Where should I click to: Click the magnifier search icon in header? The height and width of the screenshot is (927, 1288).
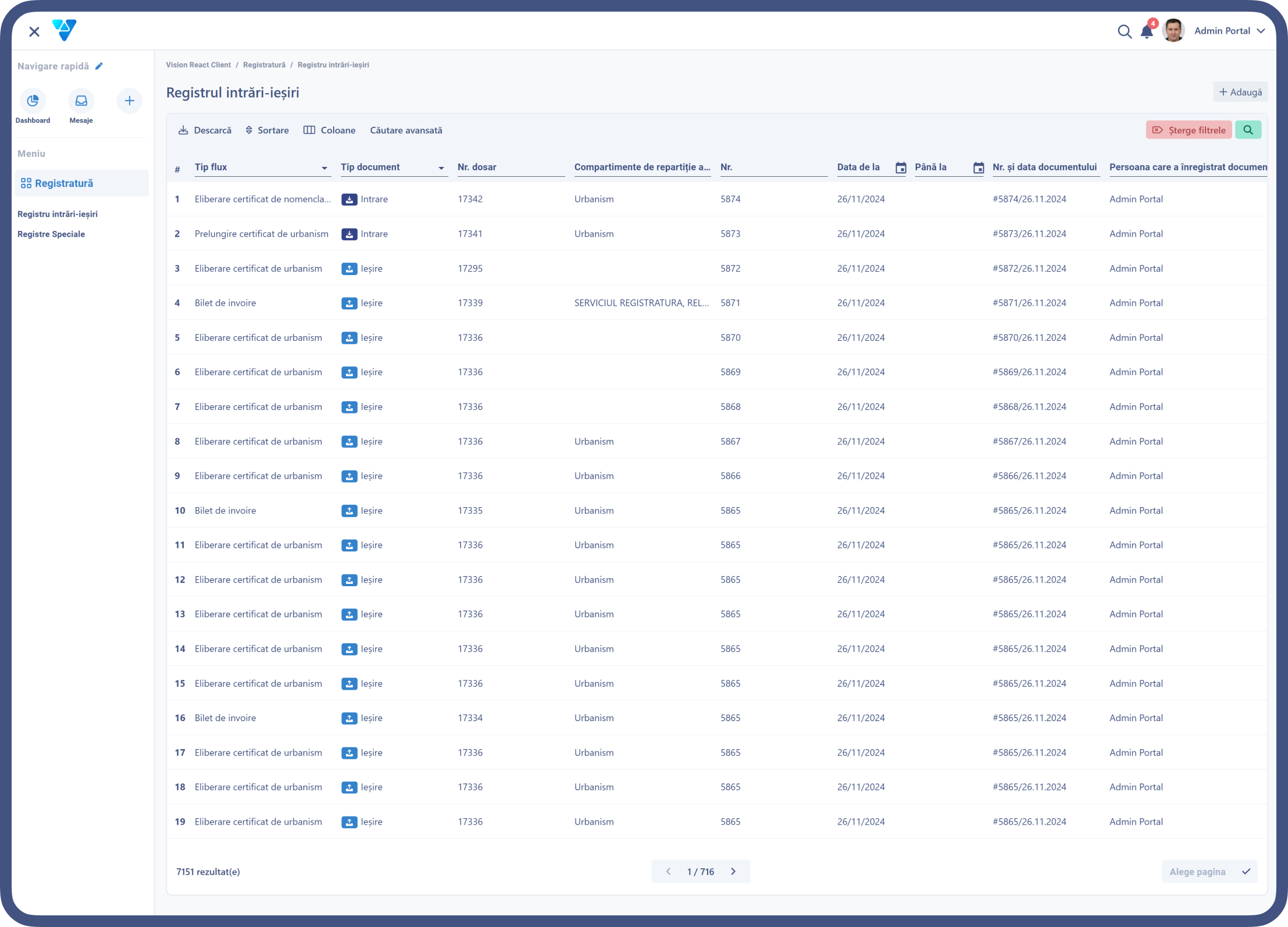[1125, 31]
